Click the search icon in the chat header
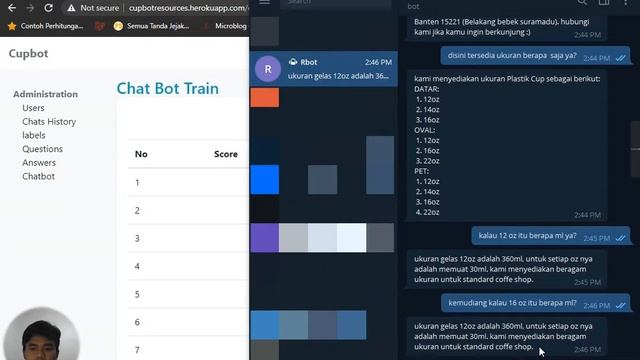This screenshot has width=640, height=360. [x=582, y=2]
